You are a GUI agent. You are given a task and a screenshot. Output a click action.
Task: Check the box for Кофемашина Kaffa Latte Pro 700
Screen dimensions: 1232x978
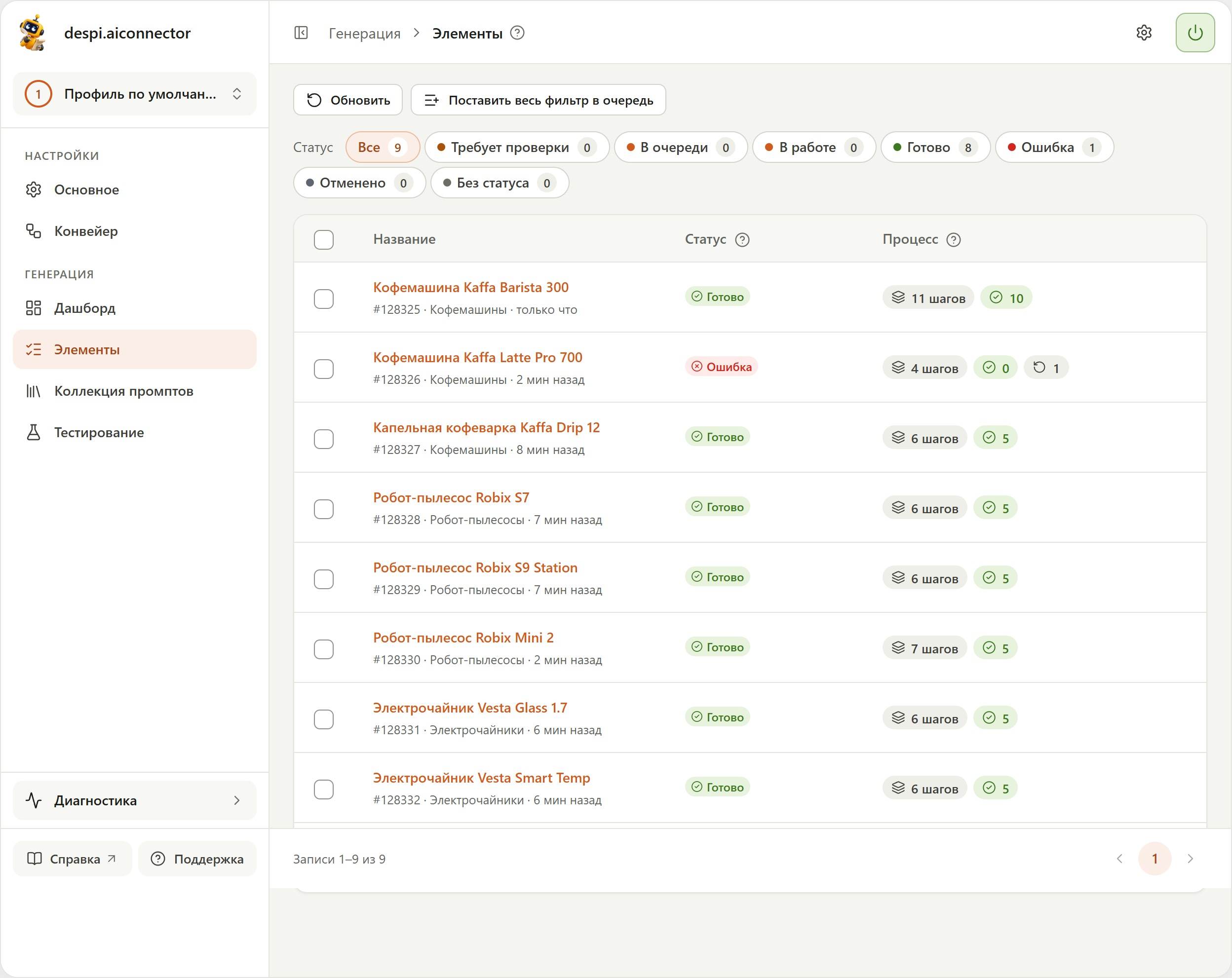click(323, 369)
